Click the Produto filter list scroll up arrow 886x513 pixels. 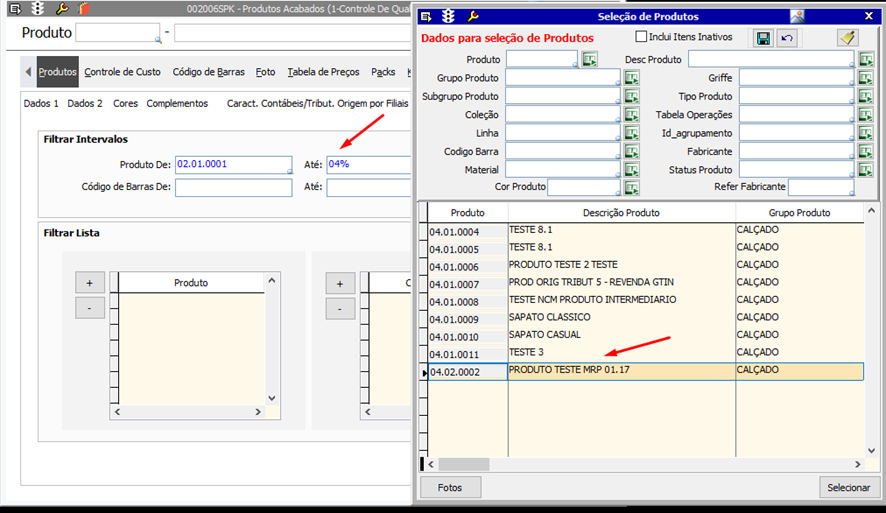[272, 280]
